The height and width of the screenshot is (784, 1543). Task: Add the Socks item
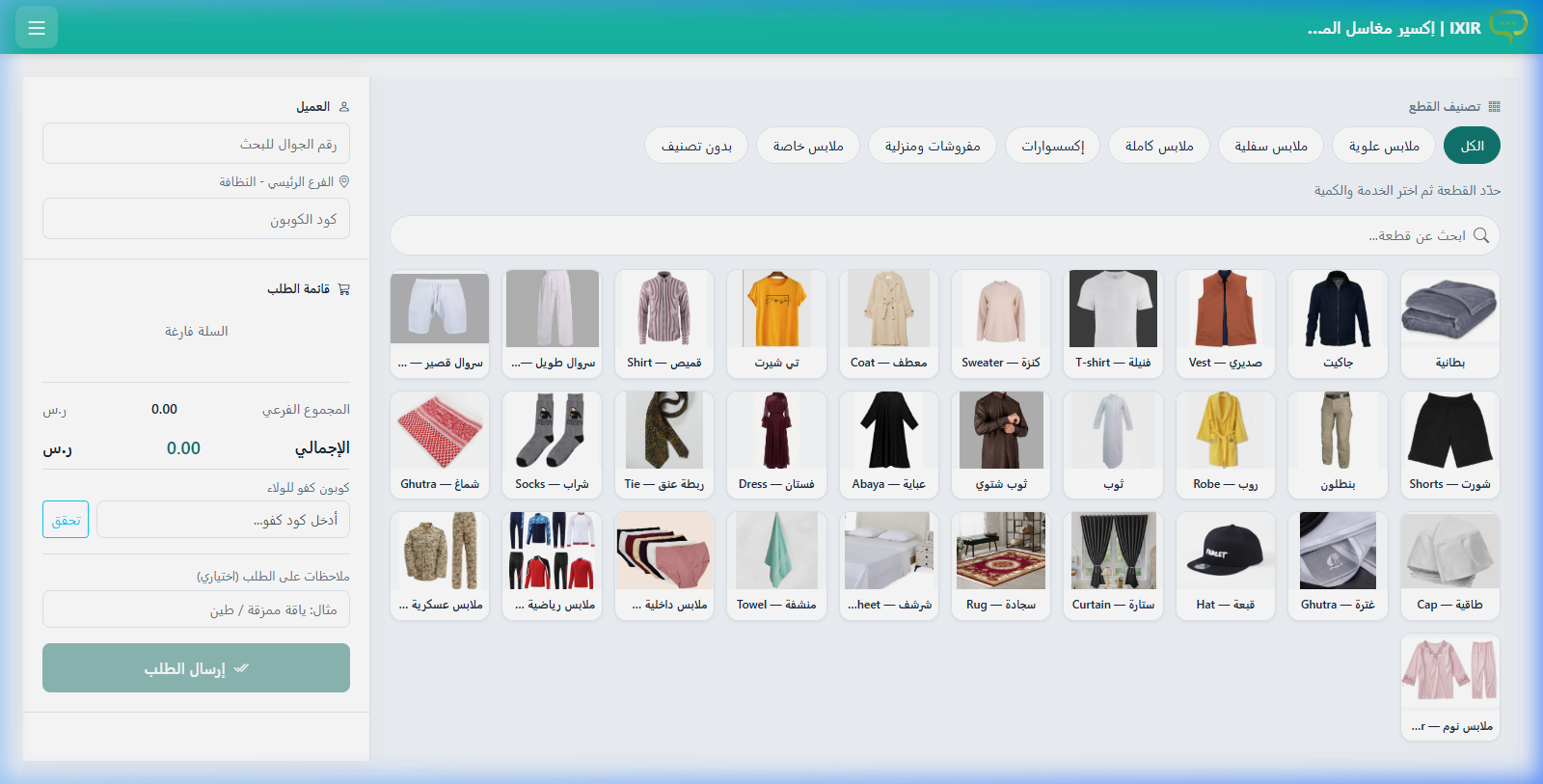tap(552, 444)
